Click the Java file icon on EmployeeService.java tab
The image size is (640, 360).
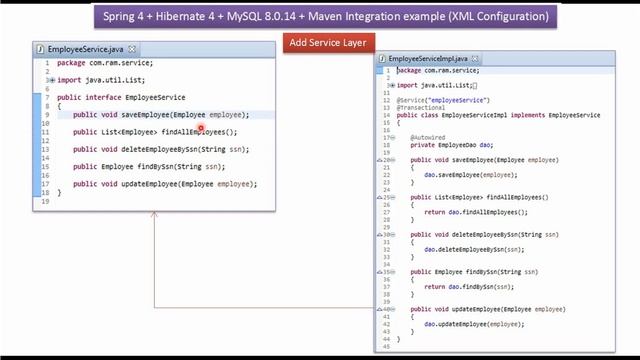(x=40, y=49)
